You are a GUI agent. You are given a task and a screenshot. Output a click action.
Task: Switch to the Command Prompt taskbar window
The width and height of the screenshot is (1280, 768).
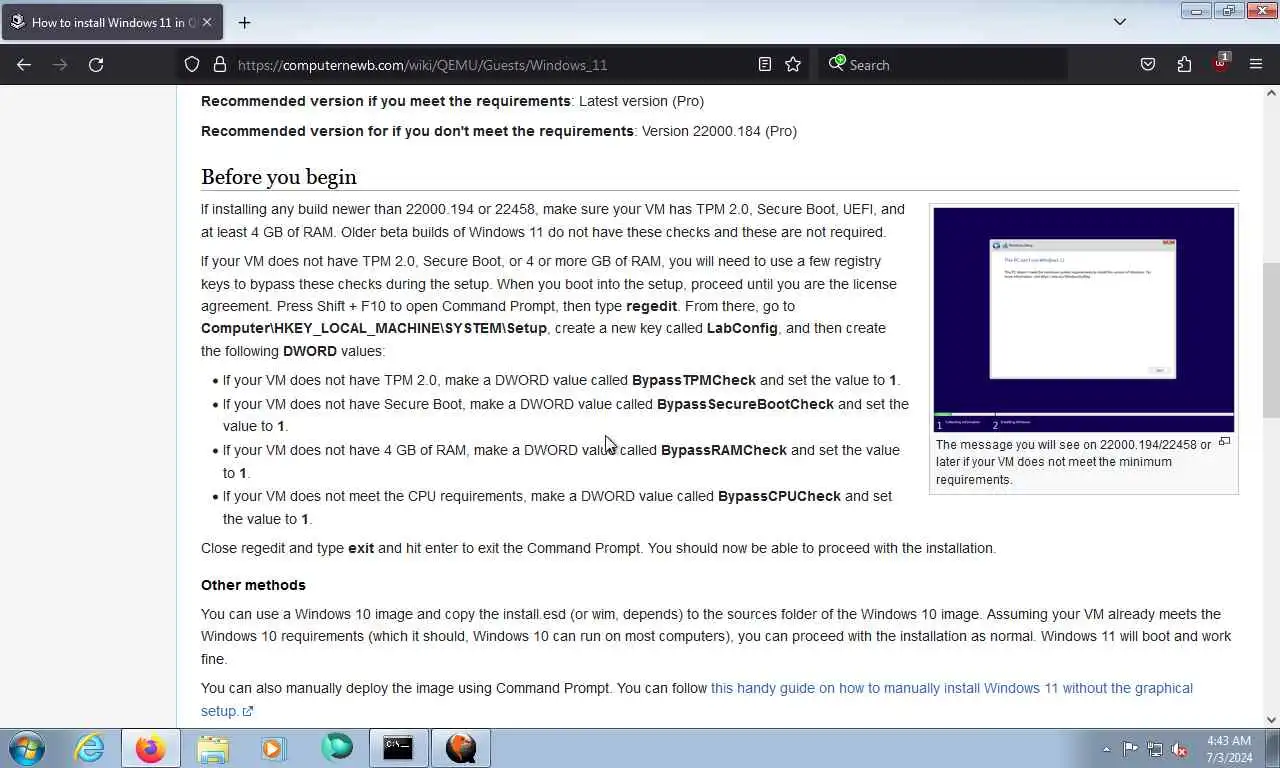pos(398,748)
